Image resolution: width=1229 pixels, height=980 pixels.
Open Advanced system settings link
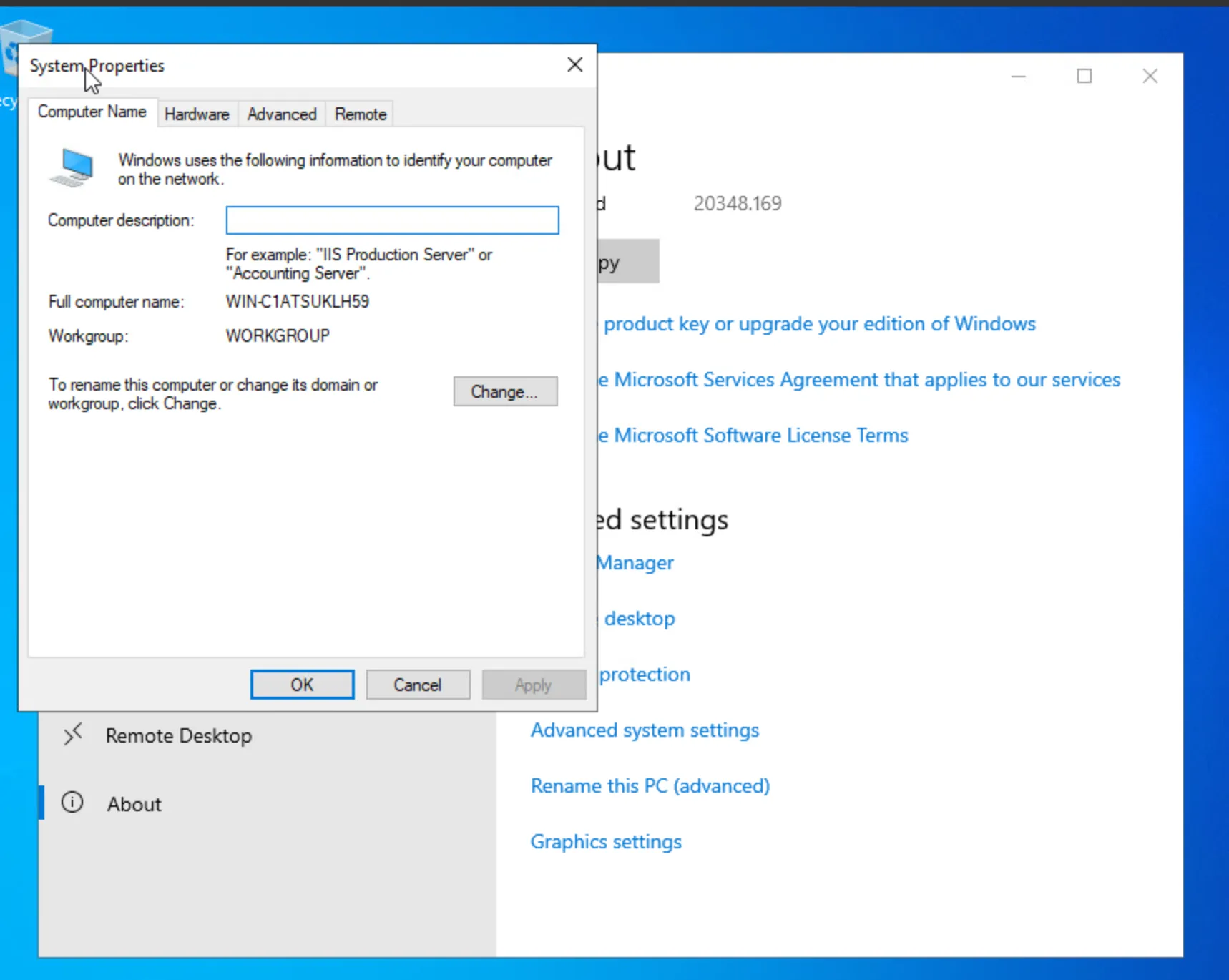tap(645, 730)
